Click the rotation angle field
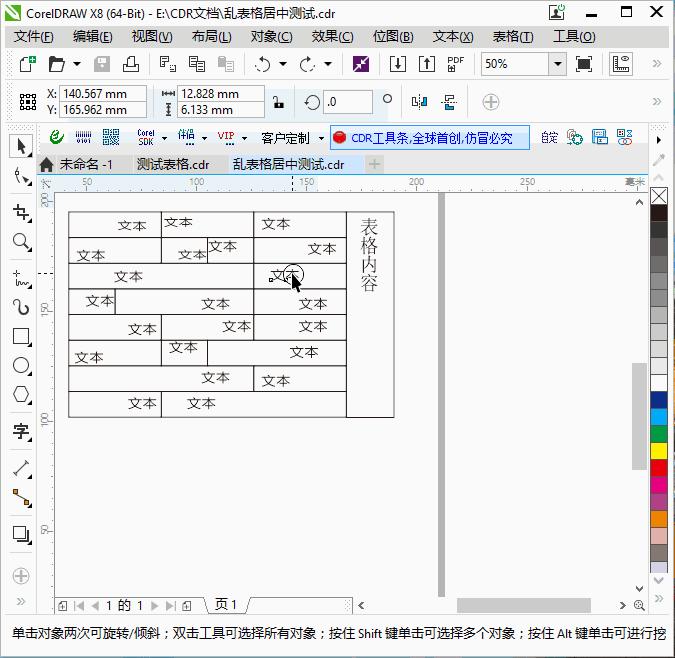The height and width of the screenshot is (658, 675). click(347, 102)
